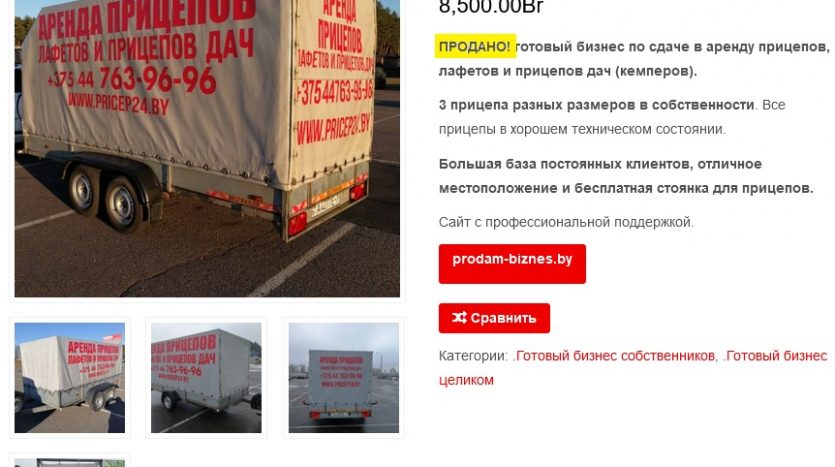This screenshot has width=835, height=467.
Task: Open Готовый бизнес собственников category link
Action: coord(613,356)
